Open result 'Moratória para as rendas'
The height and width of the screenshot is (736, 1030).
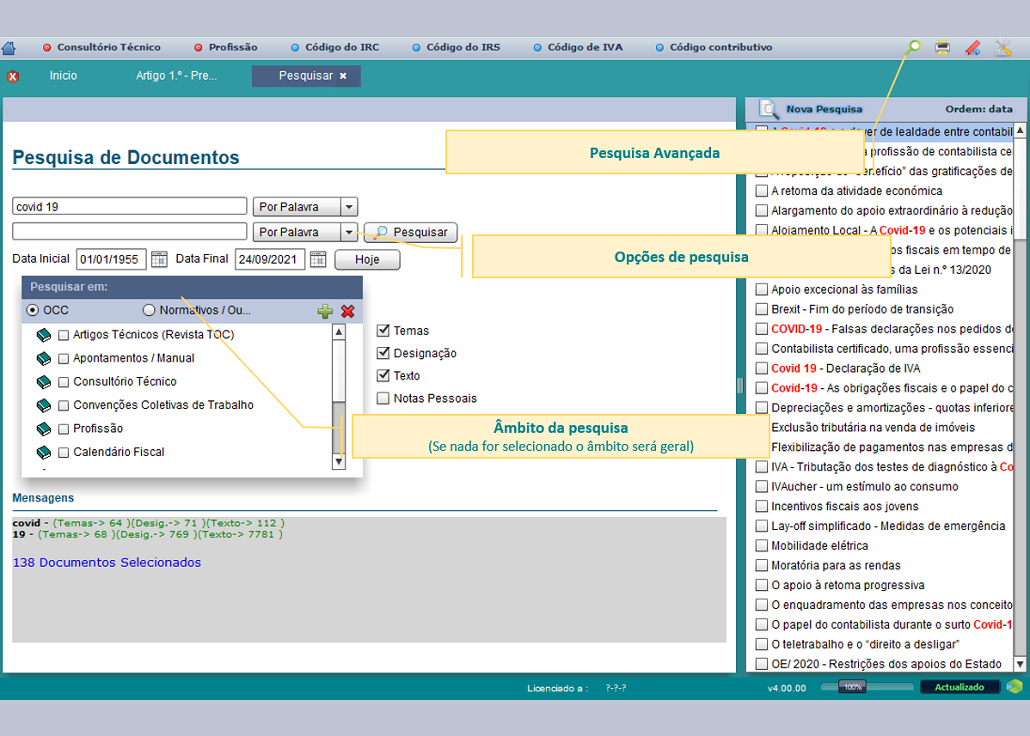pyautogui.click(x=836, y=565)
